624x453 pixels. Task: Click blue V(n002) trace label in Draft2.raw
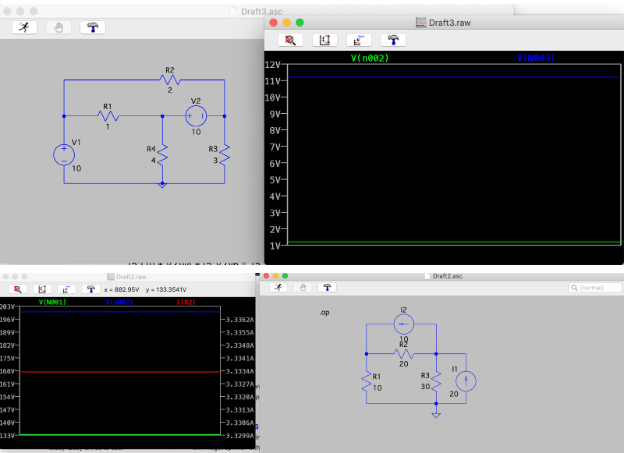119,302
